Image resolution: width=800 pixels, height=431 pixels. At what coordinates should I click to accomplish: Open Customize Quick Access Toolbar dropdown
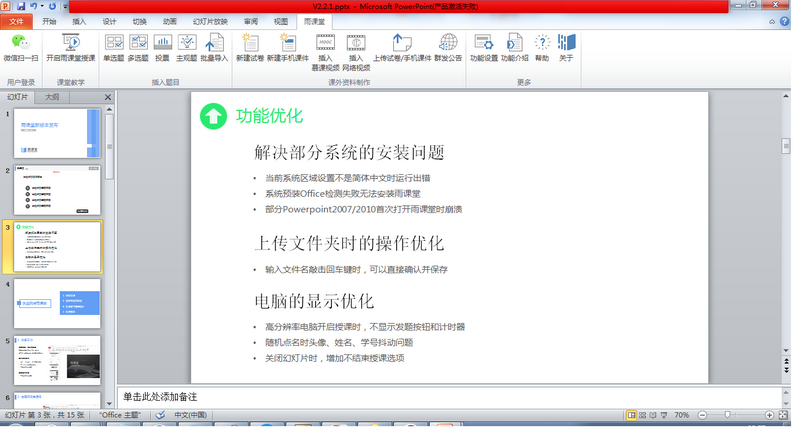pyautogui.click(x=65, y=6)
